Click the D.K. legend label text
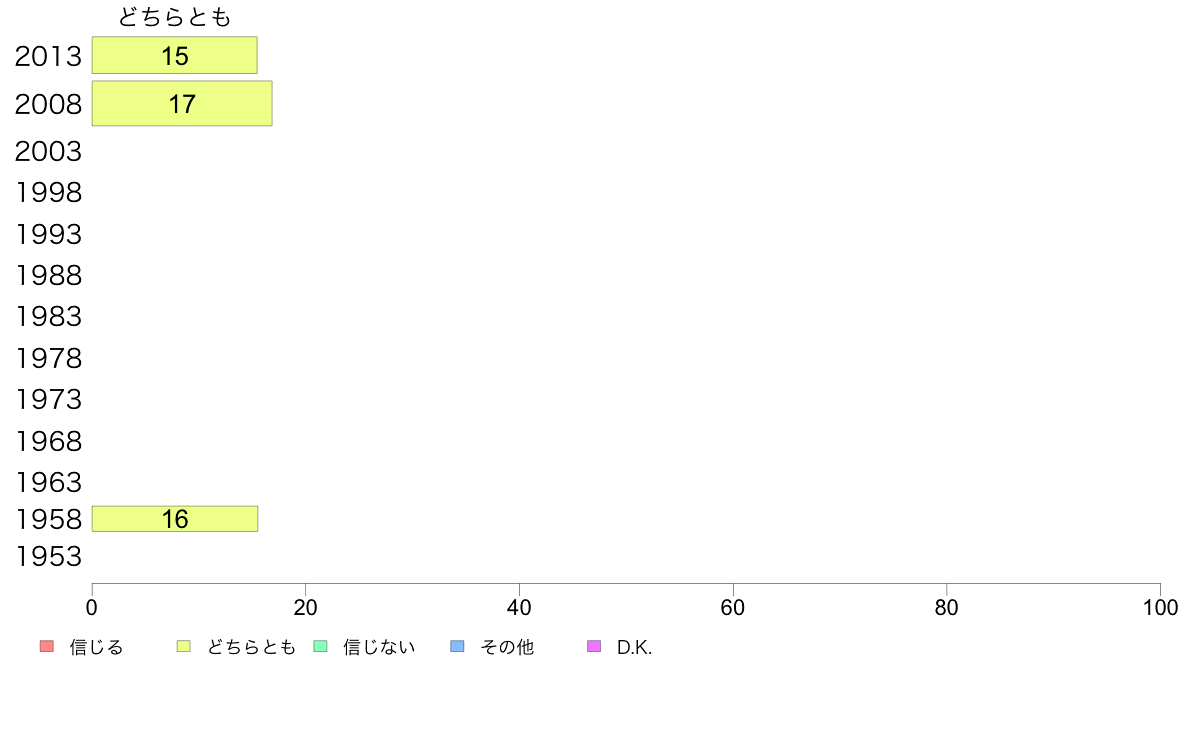 pyautogui.click(x=634, y=647)
